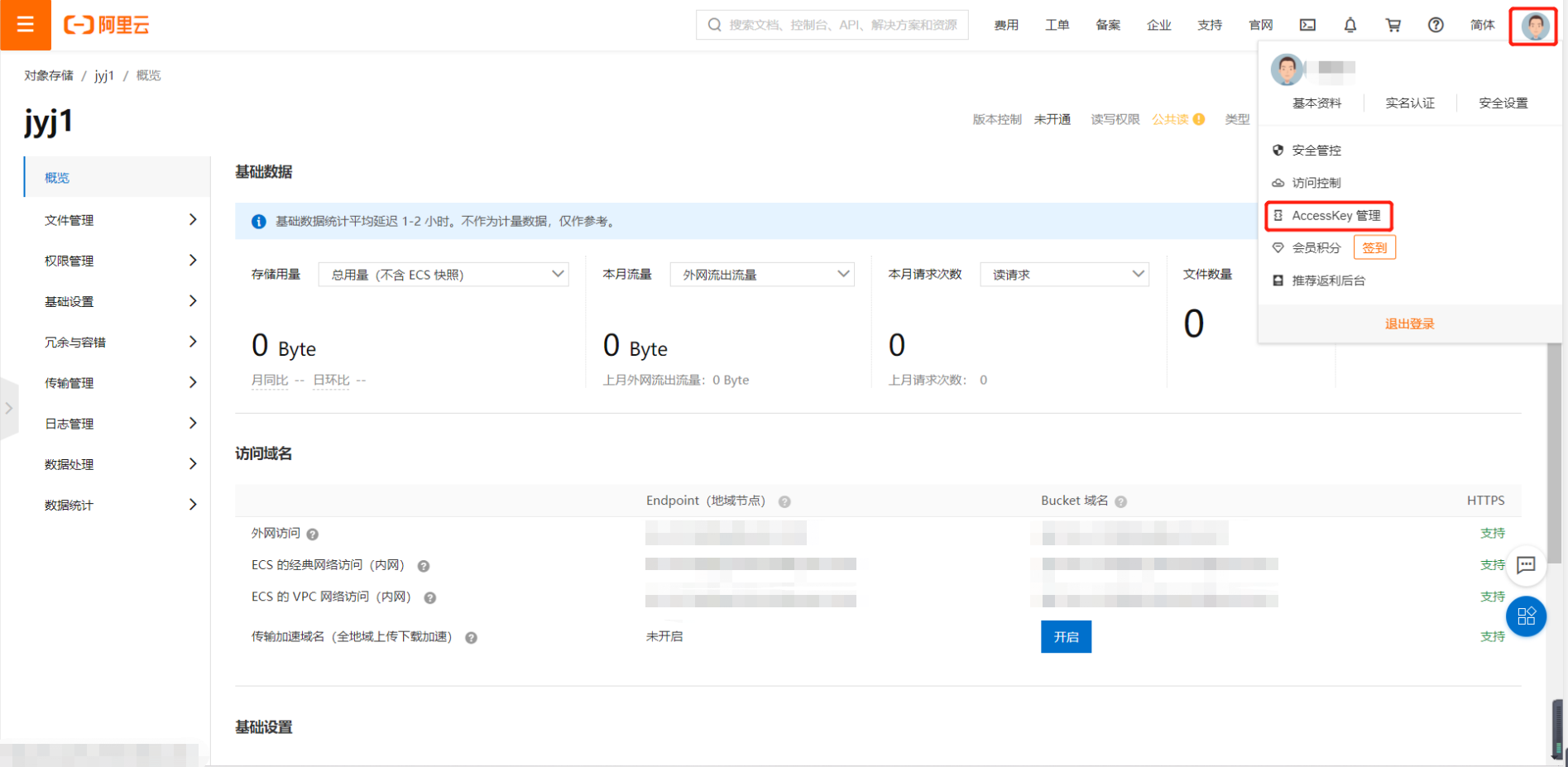Image resolution: width=1568 pixels, height=767 pixels.
Task: Click the user avatar in top bar
Action: click(1535, 26)
